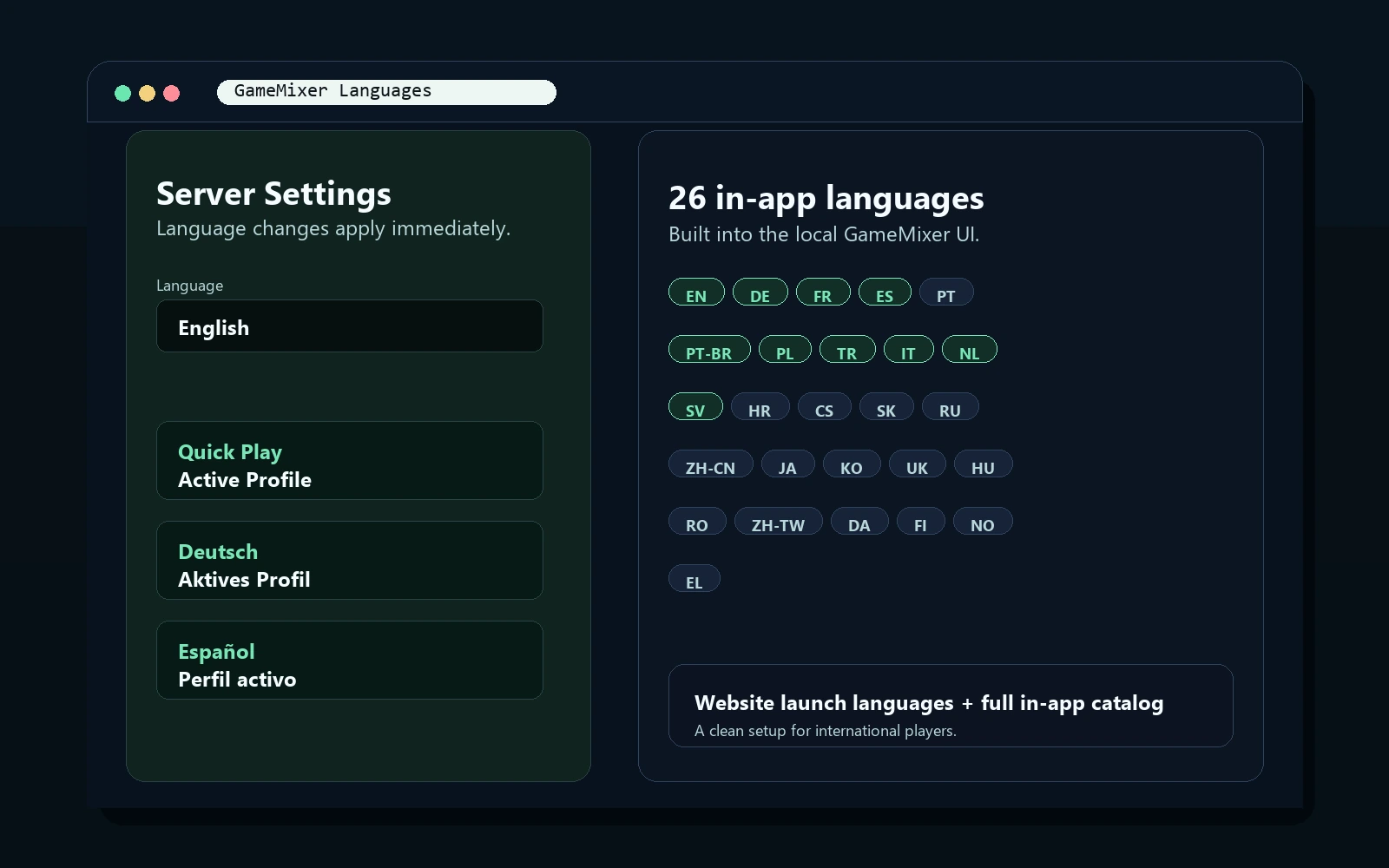Choose the TR language chip
Viewport: 1389px width, 868px height.
tap(847, 350)
